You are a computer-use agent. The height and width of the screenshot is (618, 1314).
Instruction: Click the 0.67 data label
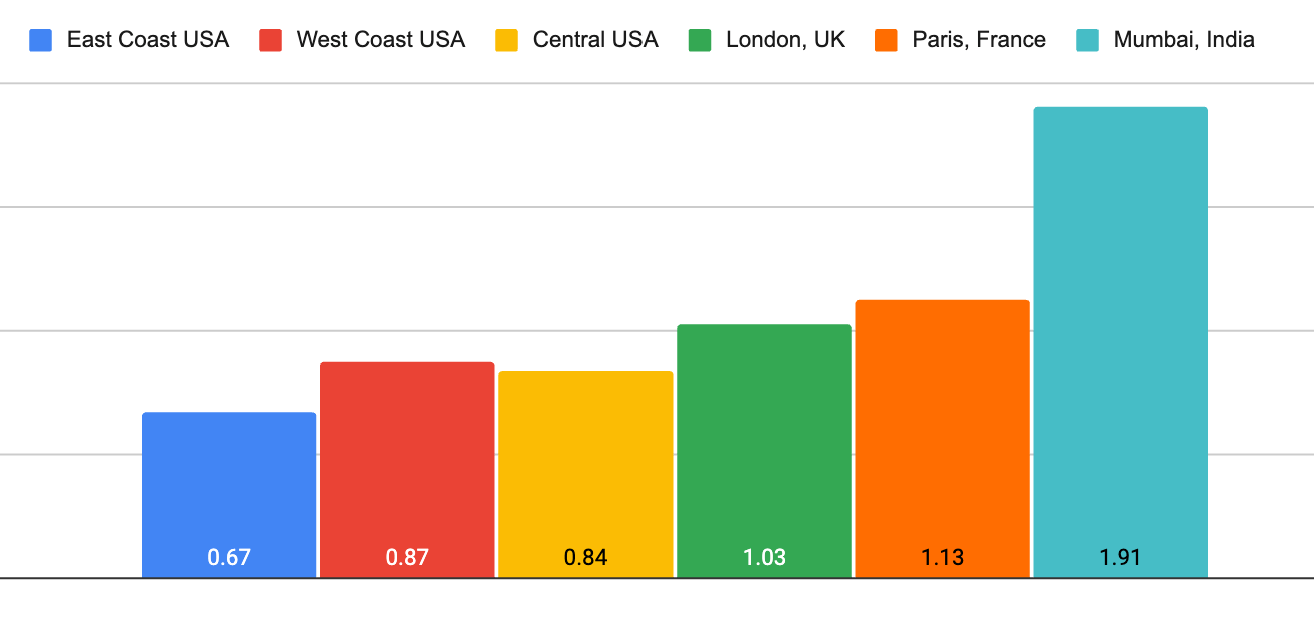point(229,558)
